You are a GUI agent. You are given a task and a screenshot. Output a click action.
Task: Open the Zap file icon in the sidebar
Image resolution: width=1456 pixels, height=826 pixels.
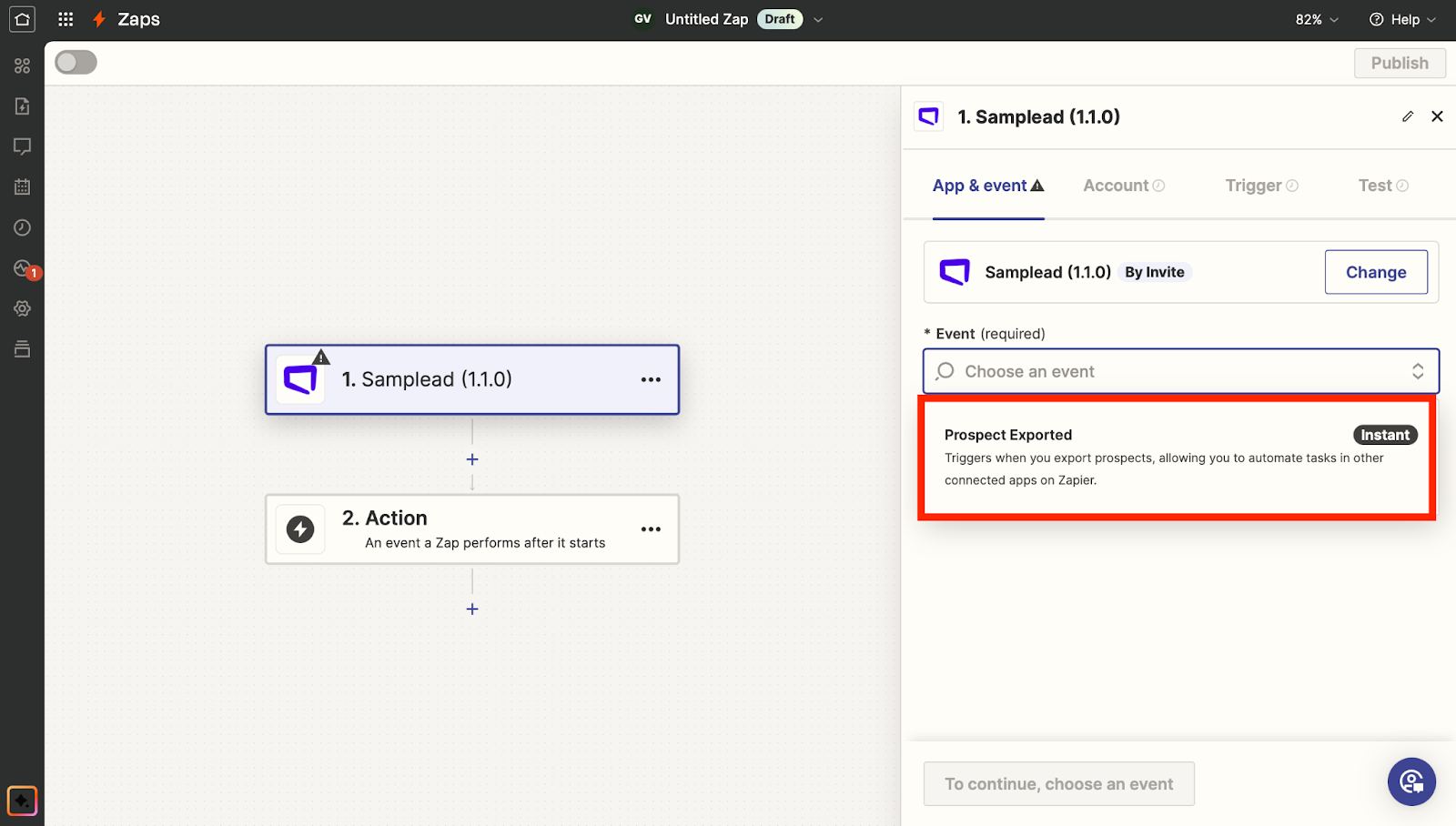[22, 106]
